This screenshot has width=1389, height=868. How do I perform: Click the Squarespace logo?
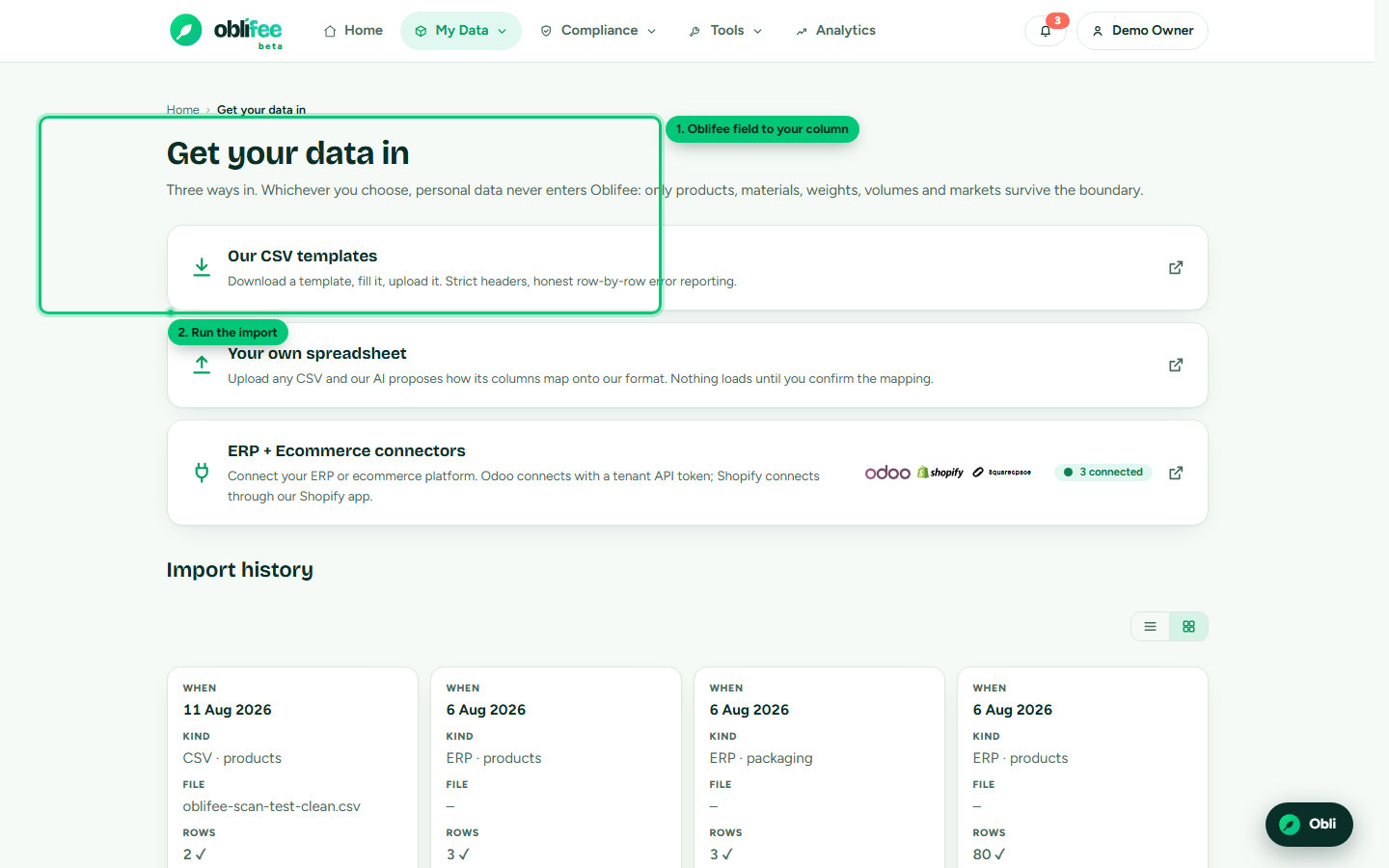tap(1002, 473)
